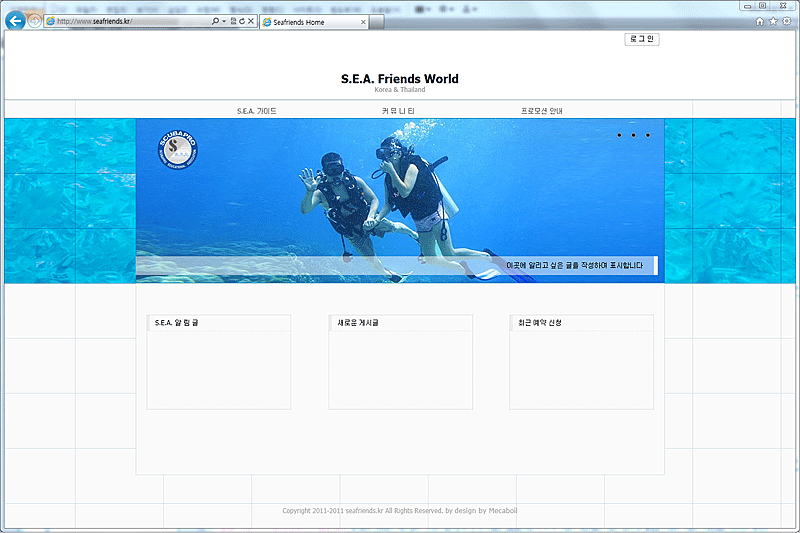Click the browser Home icon
The width and height of the screenshot is (800, 533).
[x=759, y=21]
